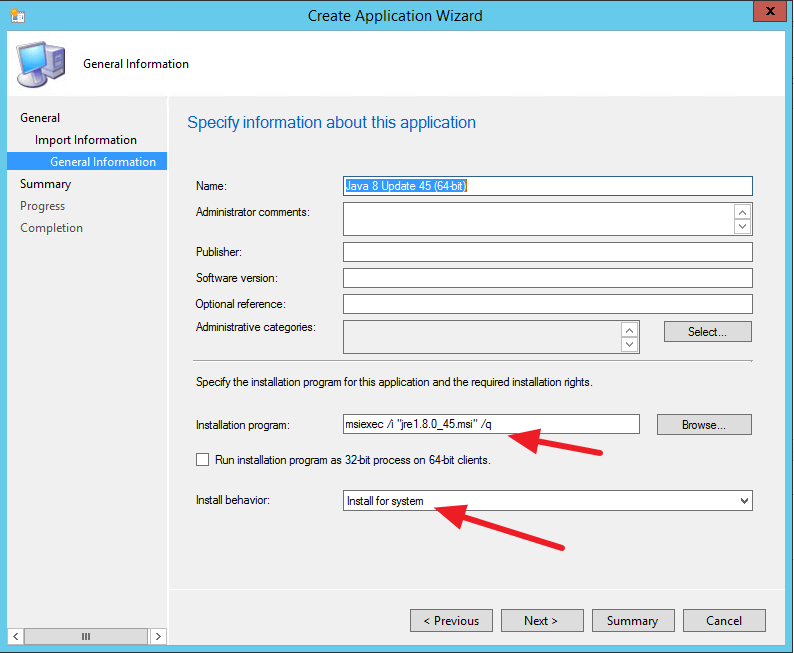Viewport: 794px width, 653px height.
Task: Click the computer icon in header
Action: pyautogui.click(x=41, y=64)
